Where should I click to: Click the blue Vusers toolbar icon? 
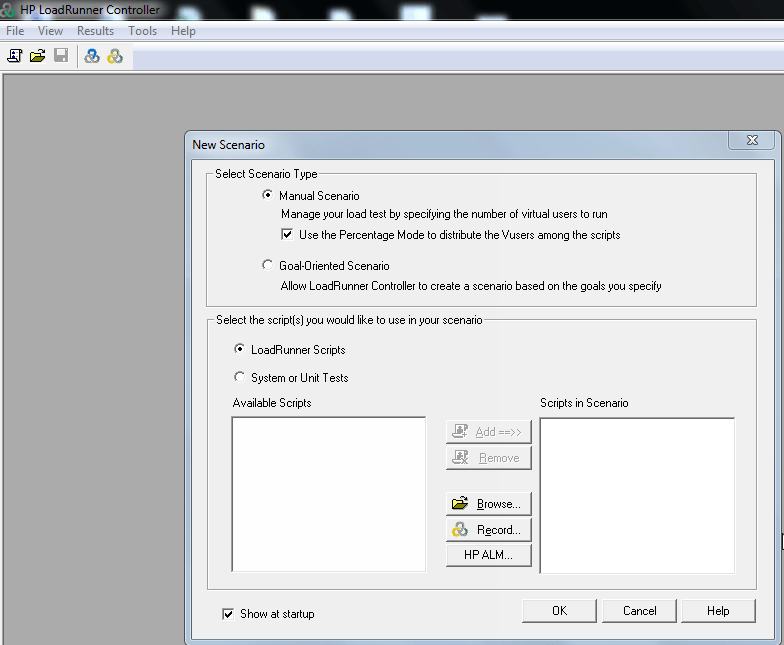coord(92,56)
